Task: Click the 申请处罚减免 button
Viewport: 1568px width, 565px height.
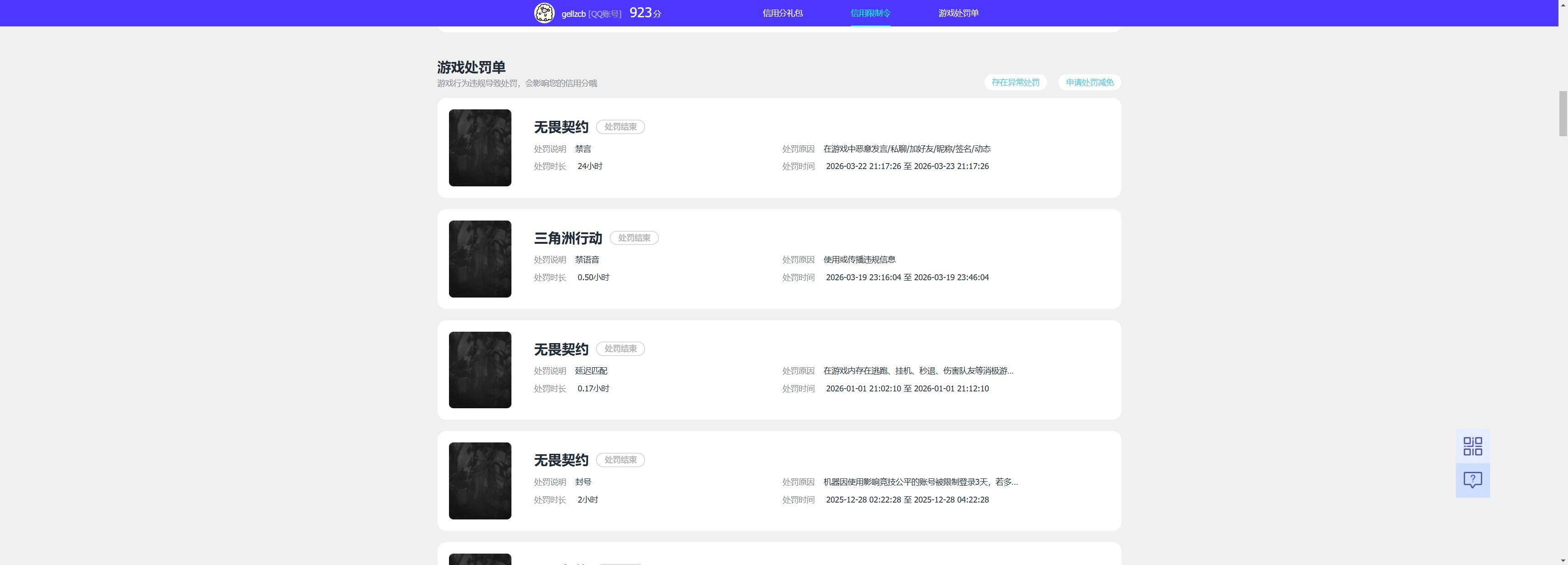Action: (1089, 82)
